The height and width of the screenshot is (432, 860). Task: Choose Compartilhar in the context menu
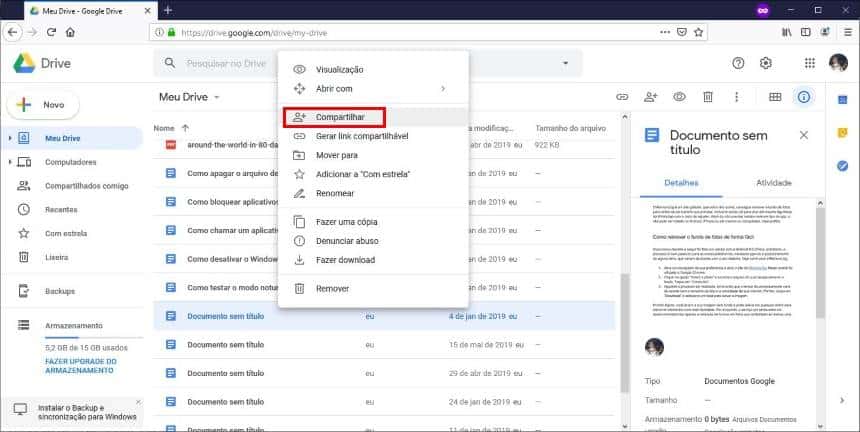373,117
